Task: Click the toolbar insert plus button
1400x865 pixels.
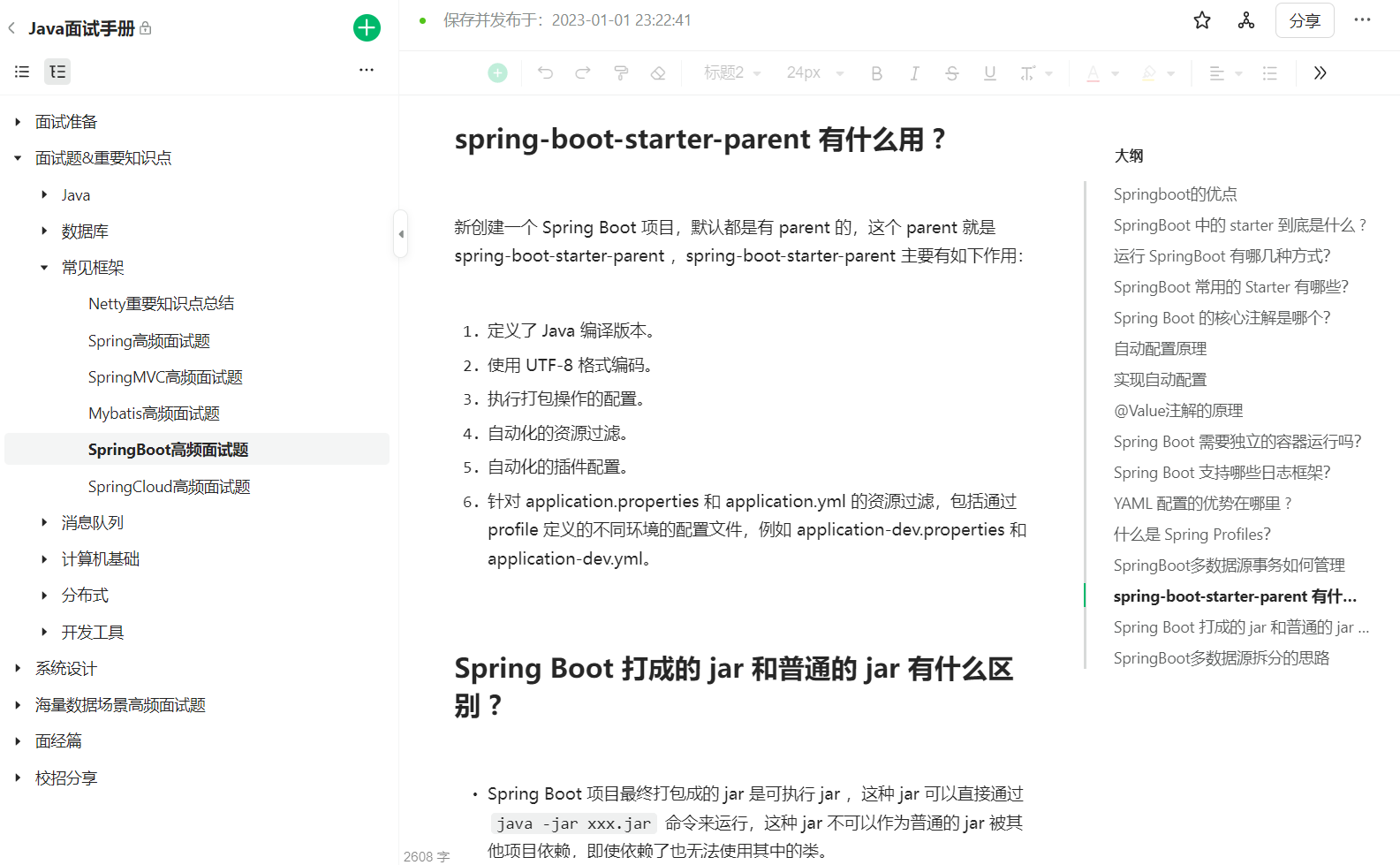Action: coord(498,73)
